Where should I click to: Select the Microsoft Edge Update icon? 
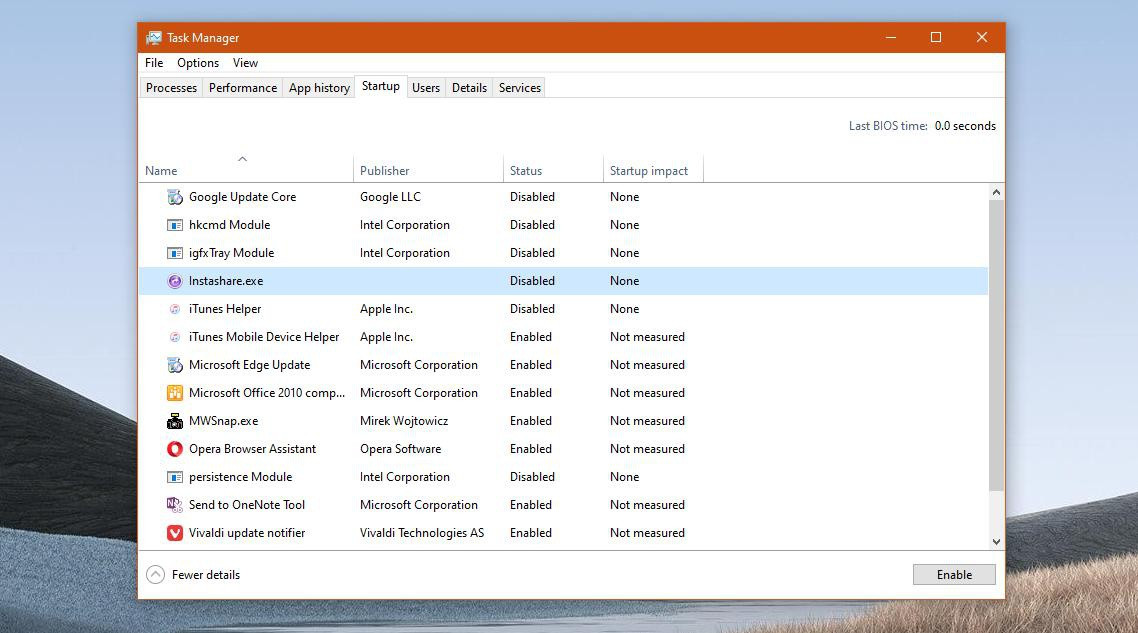[x=175, y=365]
